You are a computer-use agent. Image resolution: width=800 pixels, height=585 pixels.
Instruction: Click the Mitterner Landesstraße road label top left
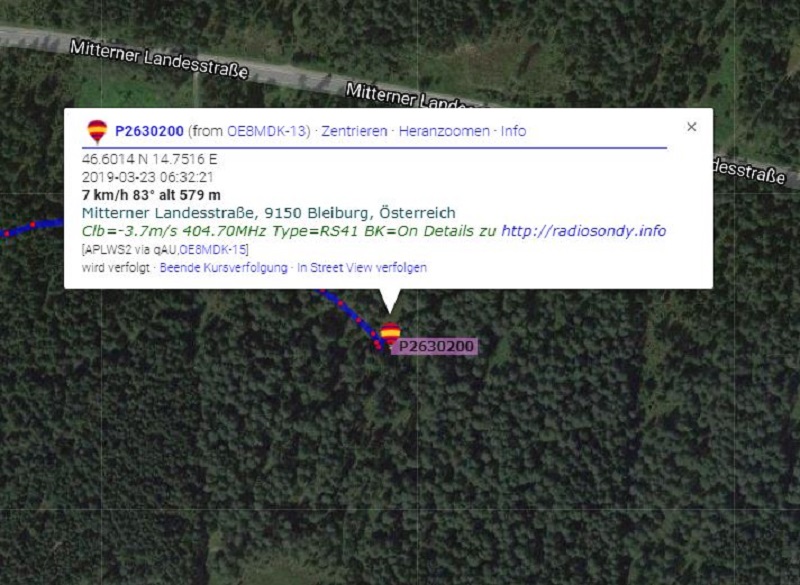point(159,60)
